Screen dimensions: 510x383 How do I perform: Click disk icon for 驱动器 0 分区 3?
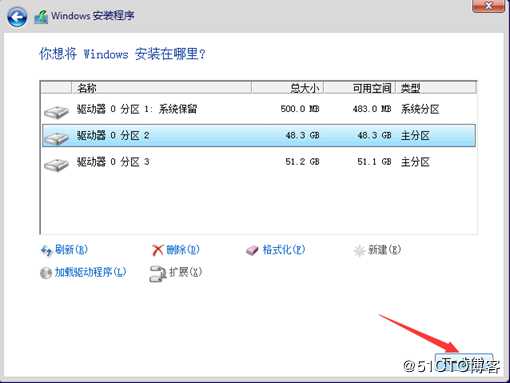56,164
